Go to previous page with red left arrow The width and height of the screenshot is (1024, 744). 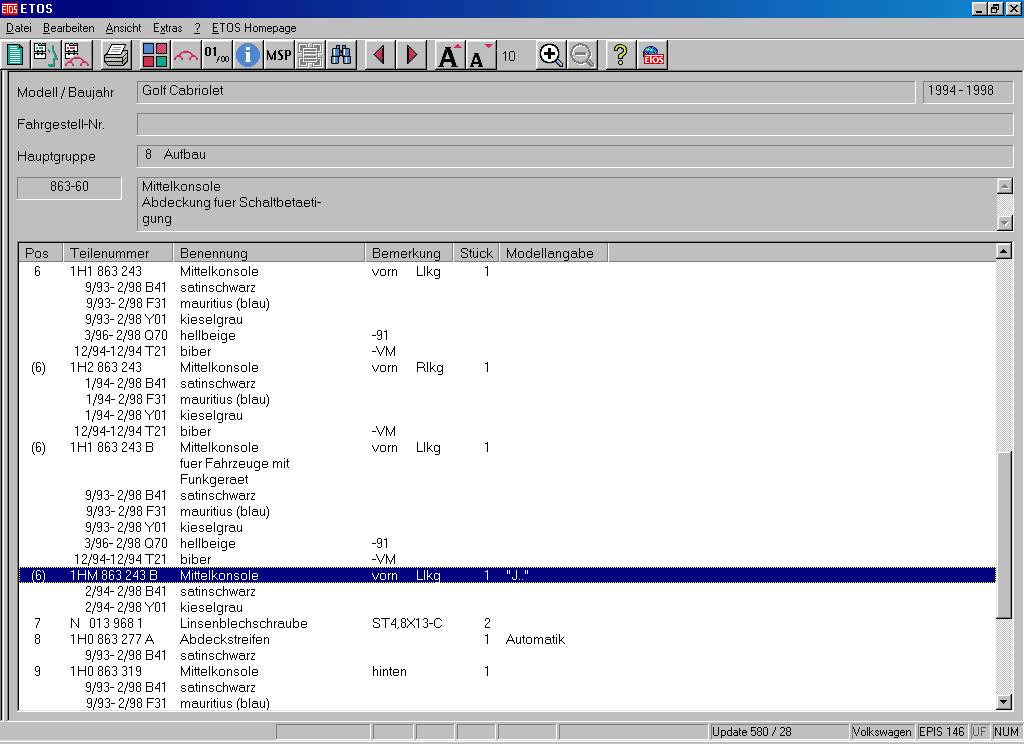(379, 55)
